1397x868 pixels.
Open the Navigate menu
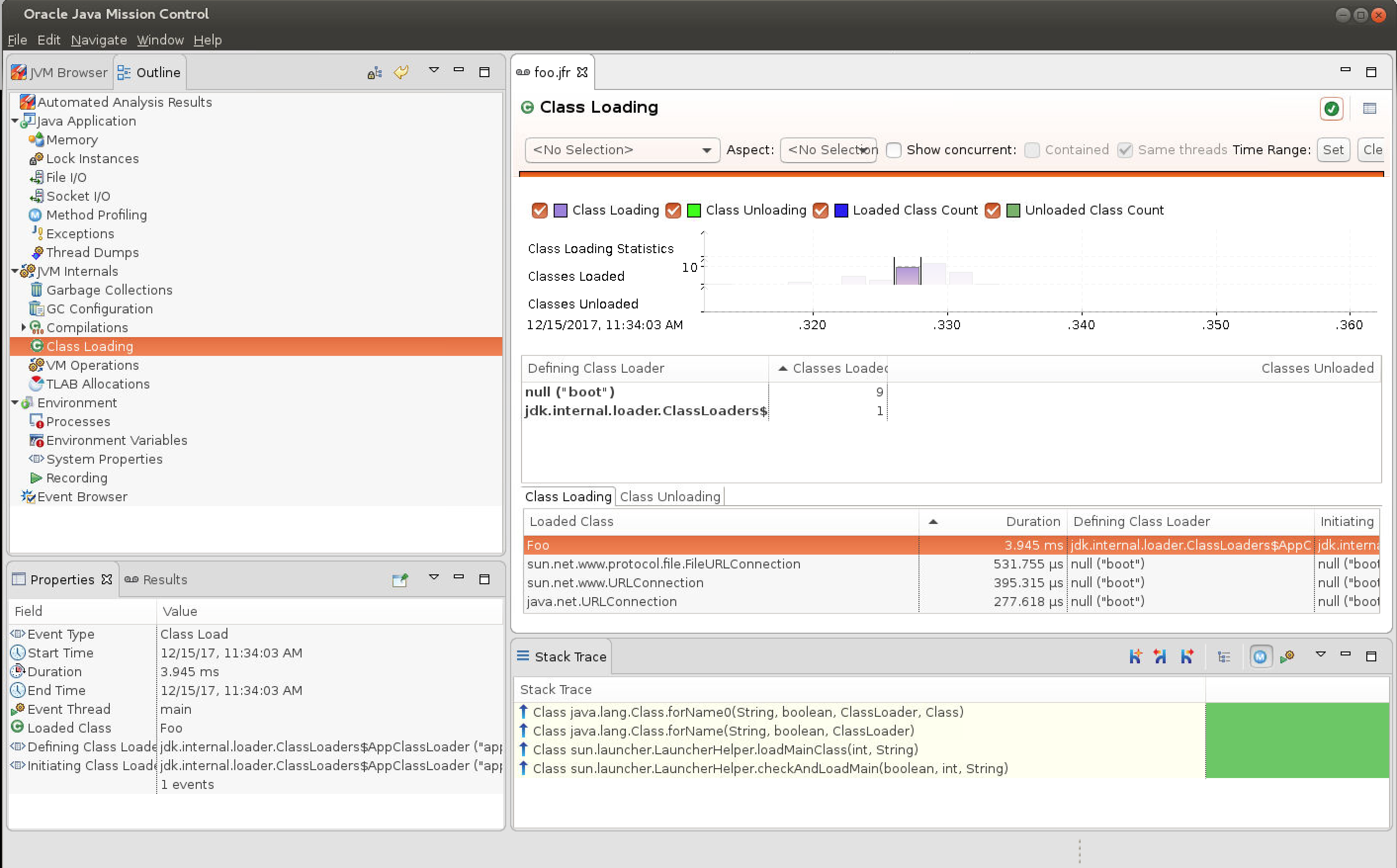(x=99, y=40)
